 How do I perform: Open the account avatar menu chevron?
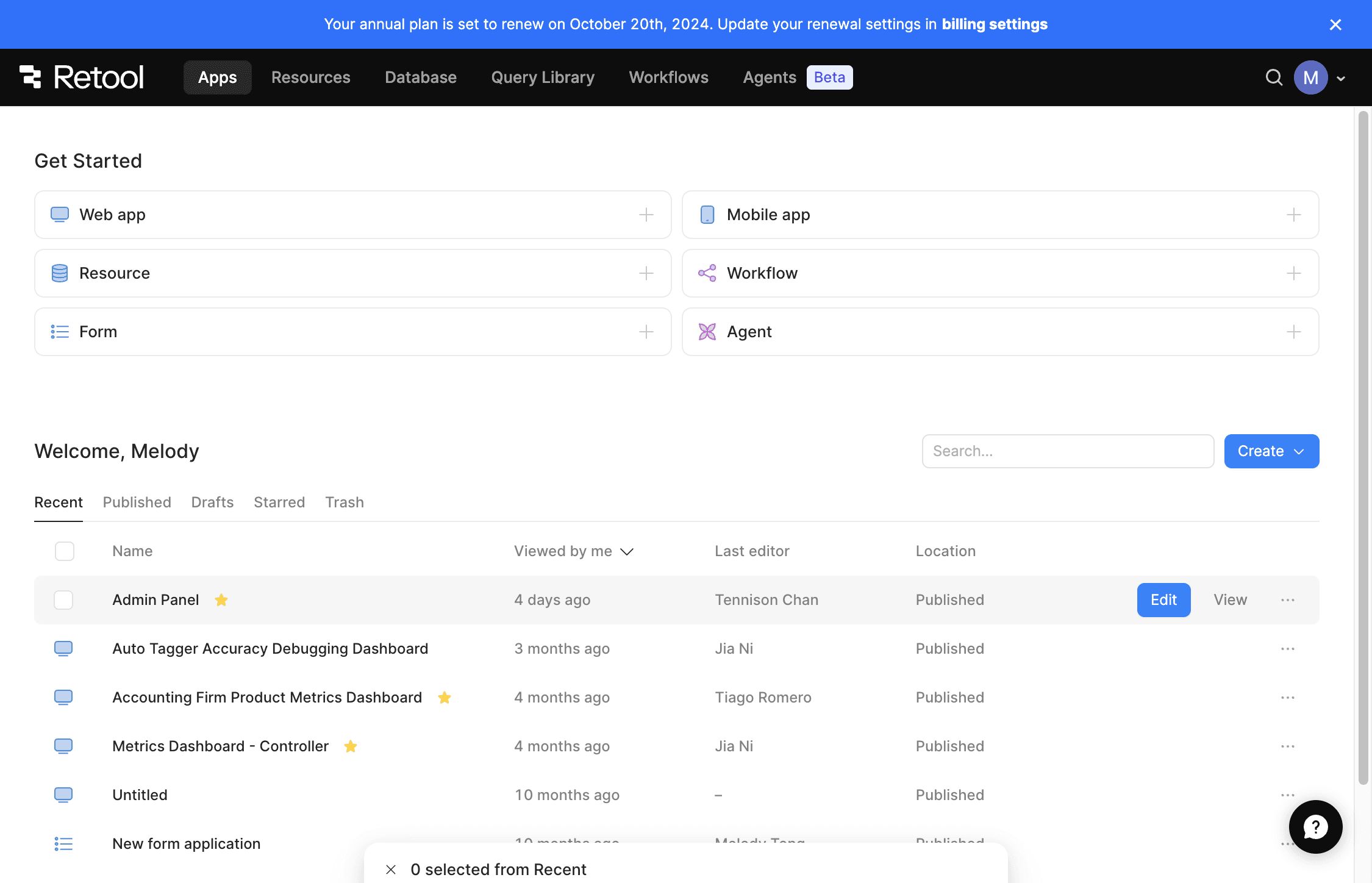click(x=1341, y=77)
